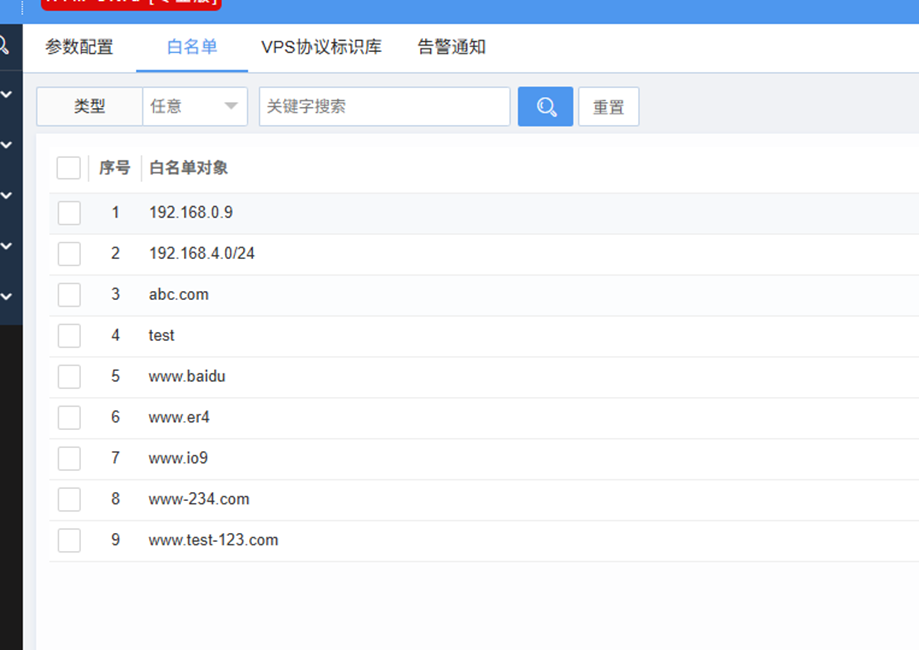The width and height of the screenshot is (919, 650).
Task: Click the 类型 filter label
Action: tap(90, 107)
